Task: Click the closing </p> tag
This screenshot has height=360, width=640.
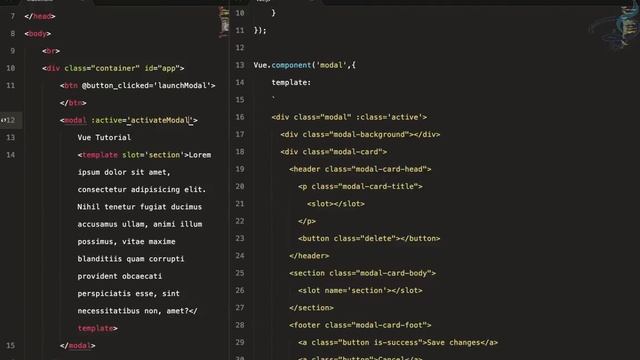Action: coord(307,221)
